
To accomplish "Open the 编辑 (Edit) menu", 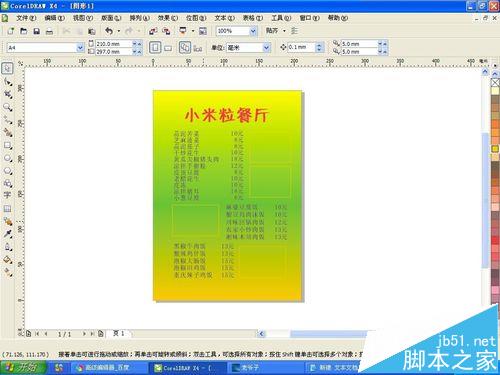I will point(55,18).
